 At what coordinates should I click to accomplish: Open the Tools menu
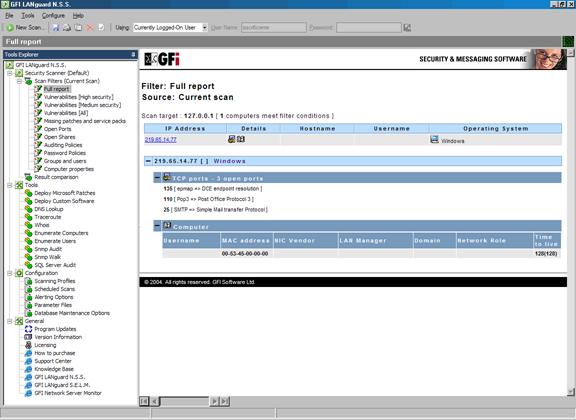pyautogui.click(x=28, y=15)
